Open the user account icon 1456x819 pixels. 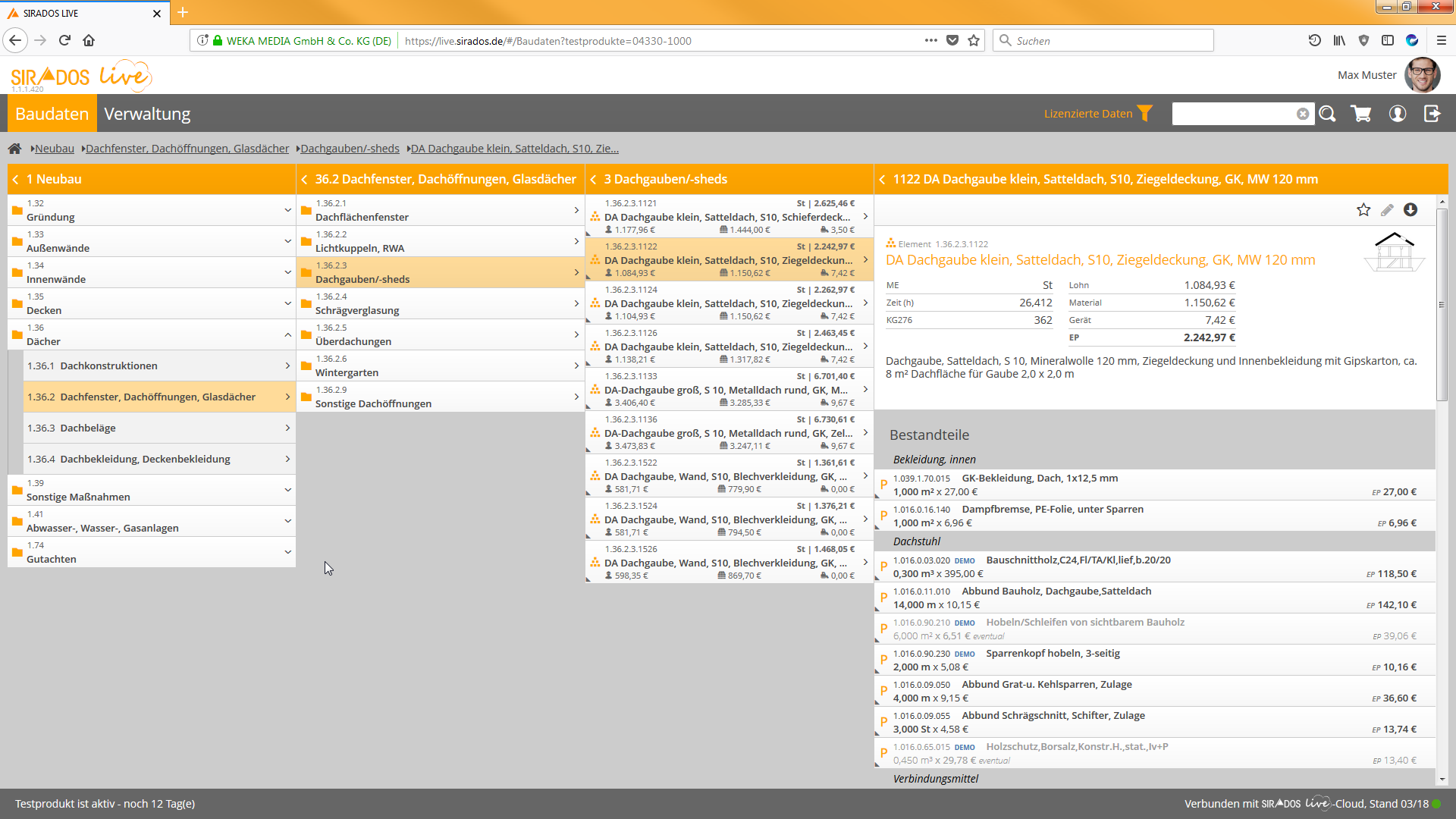coord(1397,114)
